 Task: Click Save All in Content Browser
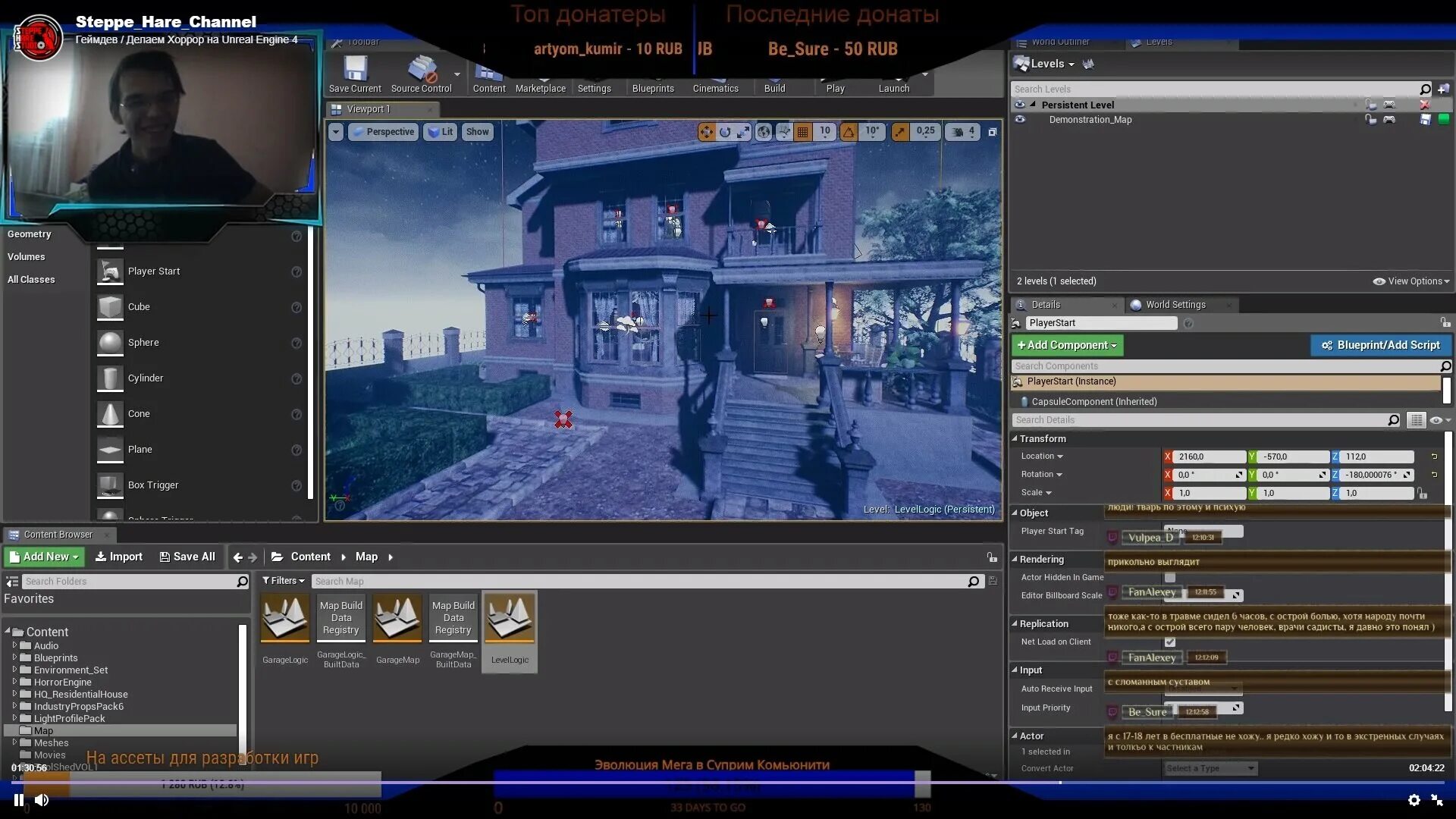(188, 557)
